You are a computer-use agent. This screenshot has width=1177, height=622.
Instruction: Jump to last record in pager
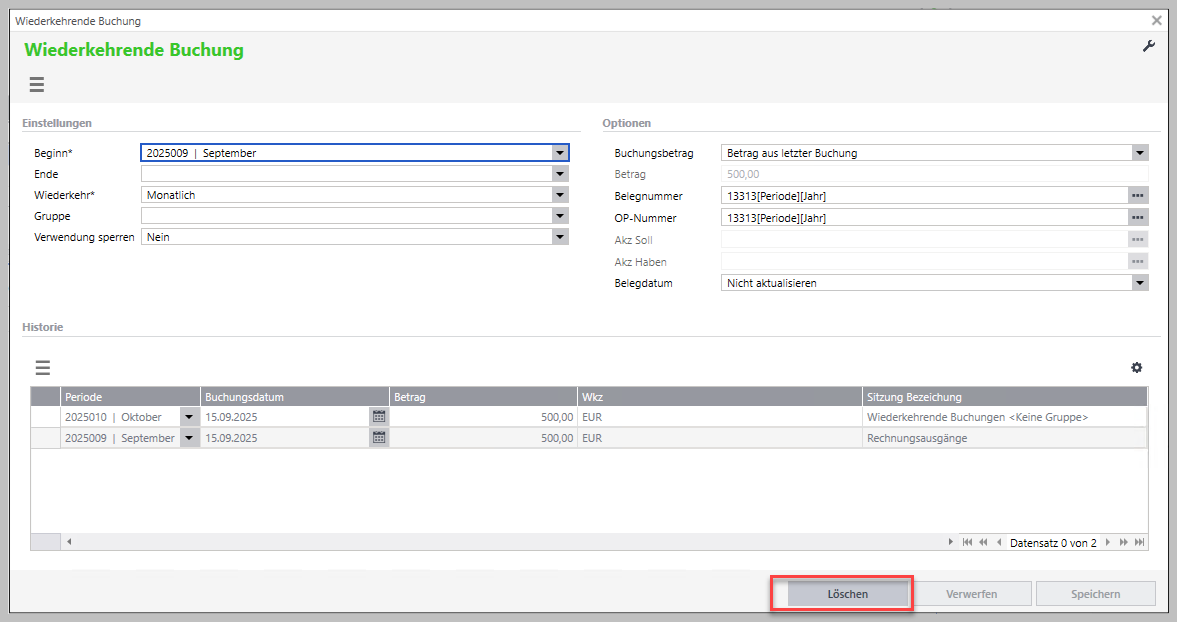(1140, 542)
